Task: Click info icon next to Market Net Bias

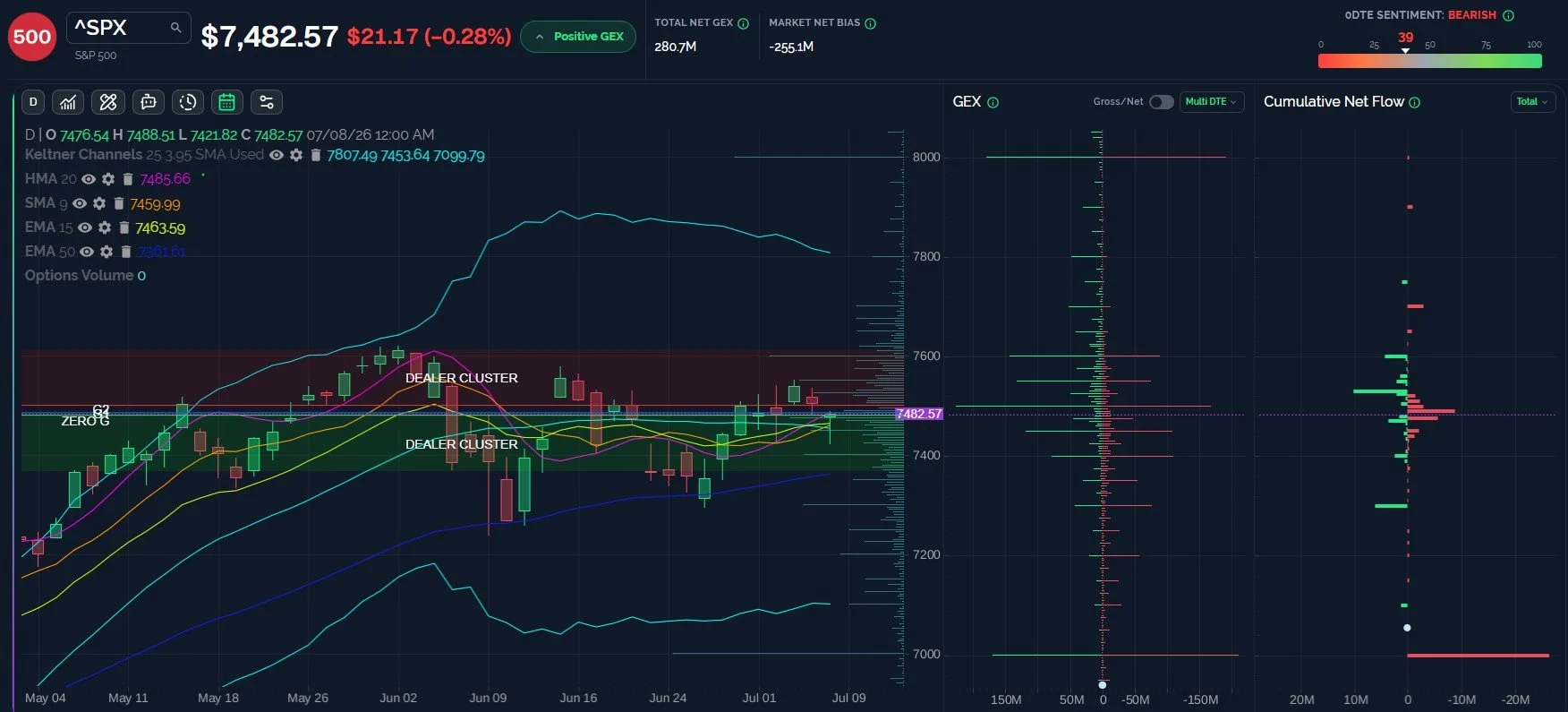Action: click(871, 23)
